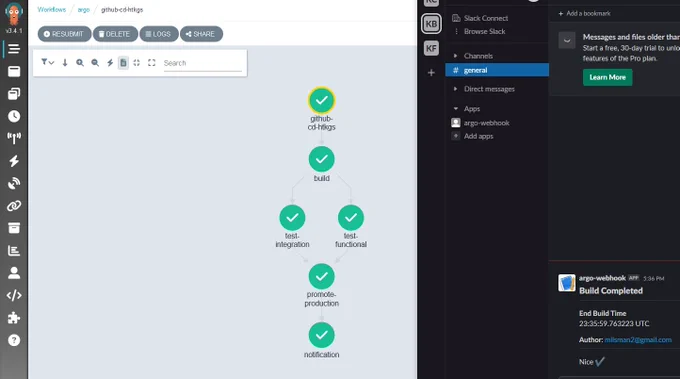680x379 pixels.
Task: Open Workflow Templates icon in Argo sidebar
Action: tap(14, 71)
